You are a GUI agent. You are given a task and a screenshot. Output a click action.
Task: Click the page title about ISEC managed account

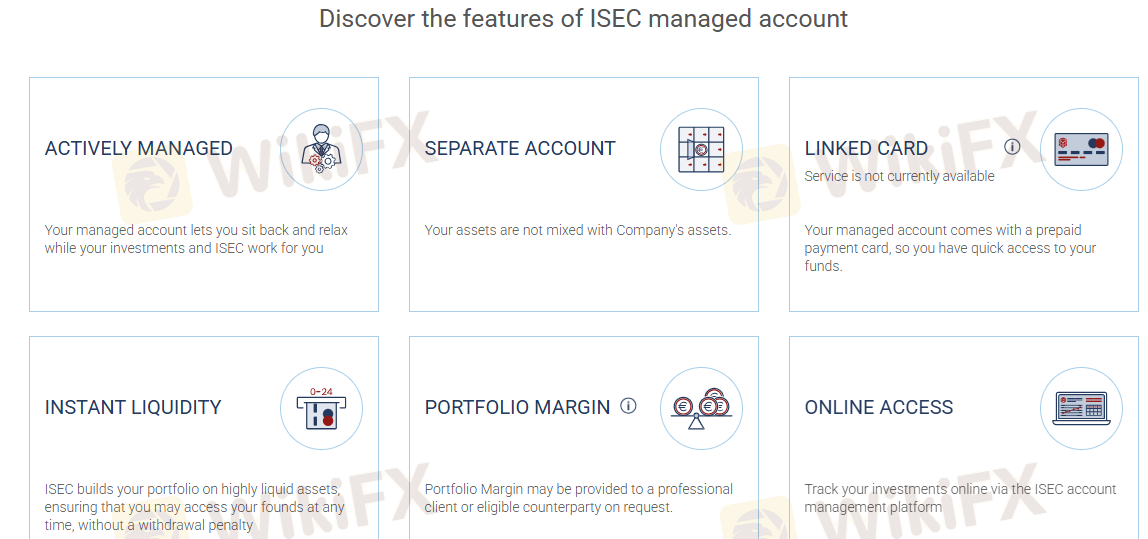tap(584, 18)
